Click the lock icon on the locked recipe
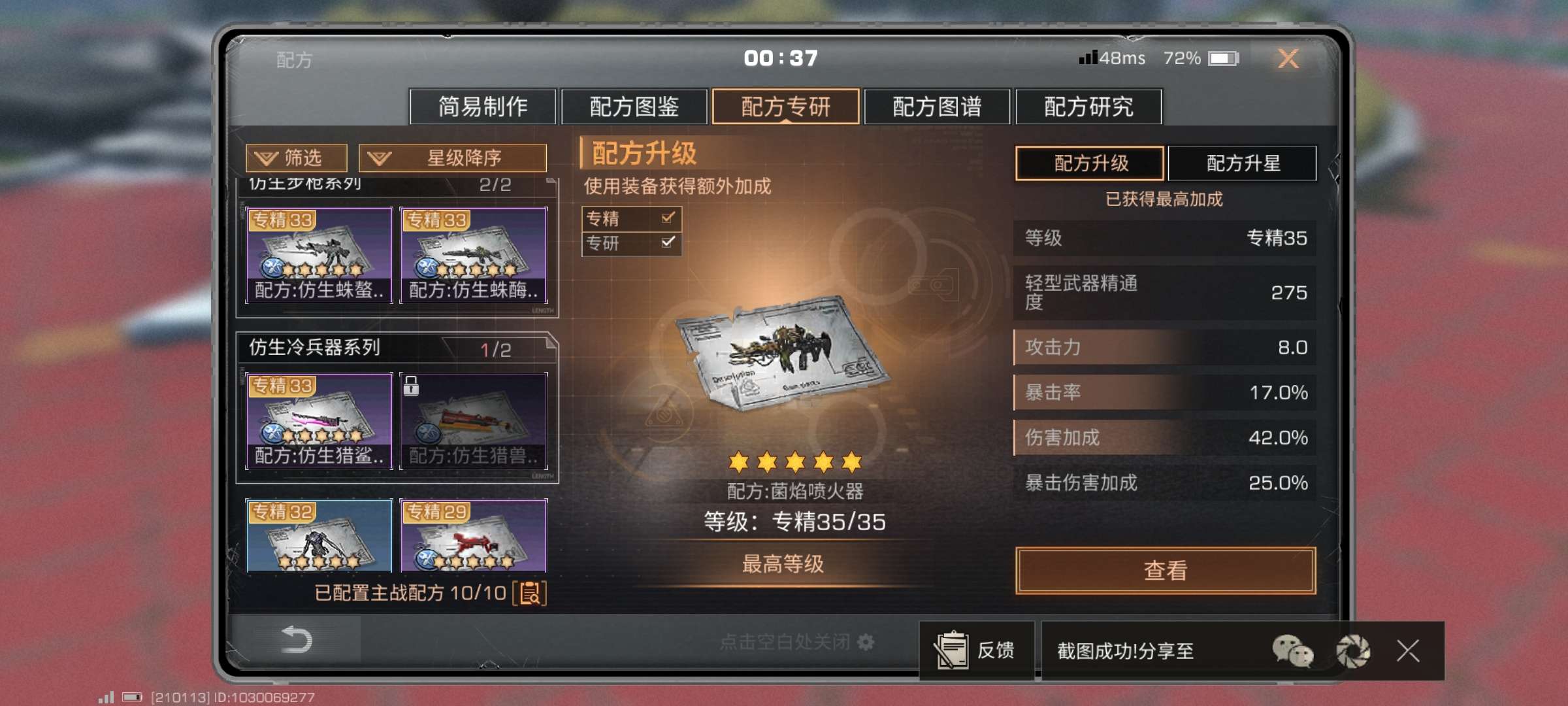The image size is (1568, 706). [x=411, y=386]
